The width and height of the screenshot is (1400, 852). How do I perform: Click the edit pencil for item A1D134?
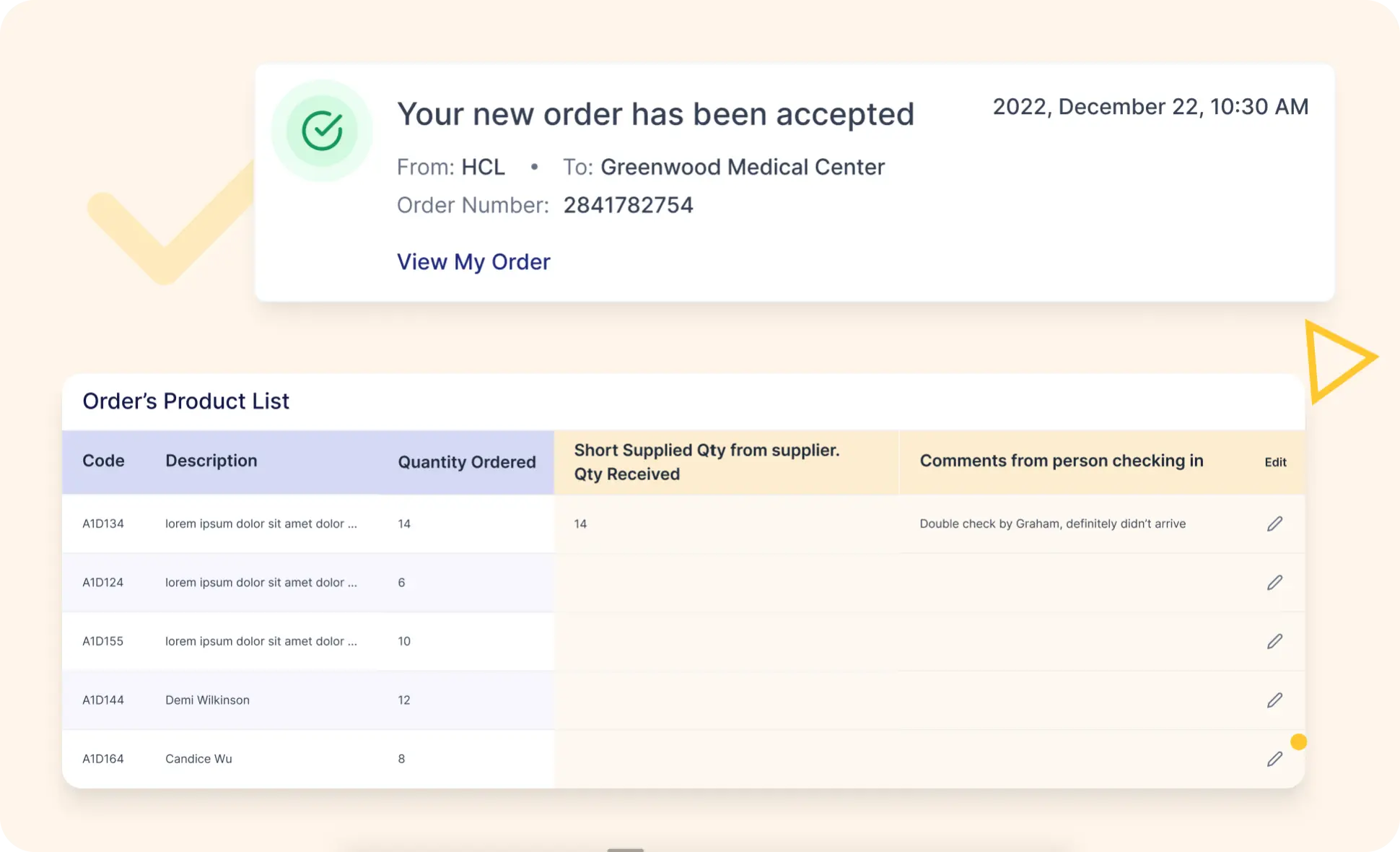pyautogui.click(x=1274, y=523)
